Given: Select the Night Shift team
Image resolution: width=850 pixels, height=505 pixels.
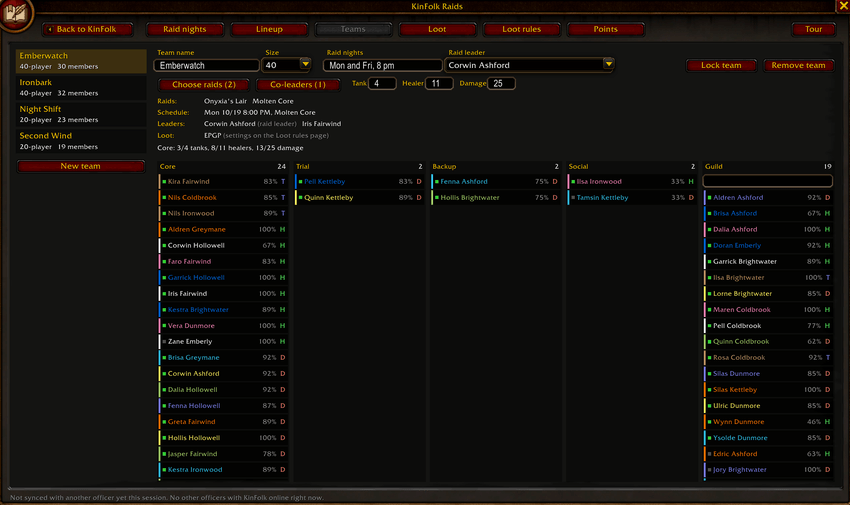Looking at the screenshot, I should (81, 114).
